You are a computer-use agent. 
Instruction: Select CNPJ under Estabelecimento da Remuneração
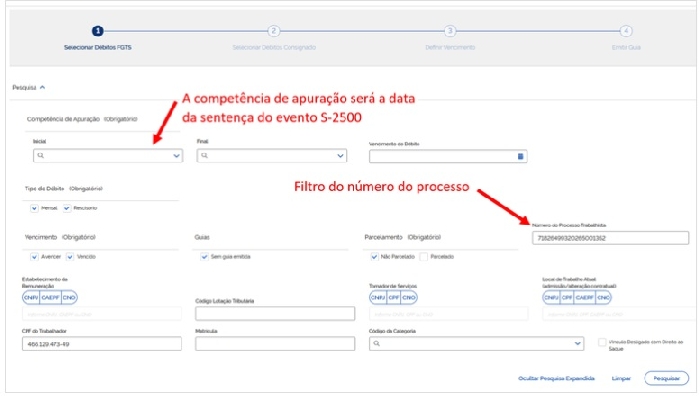[31, 297]
